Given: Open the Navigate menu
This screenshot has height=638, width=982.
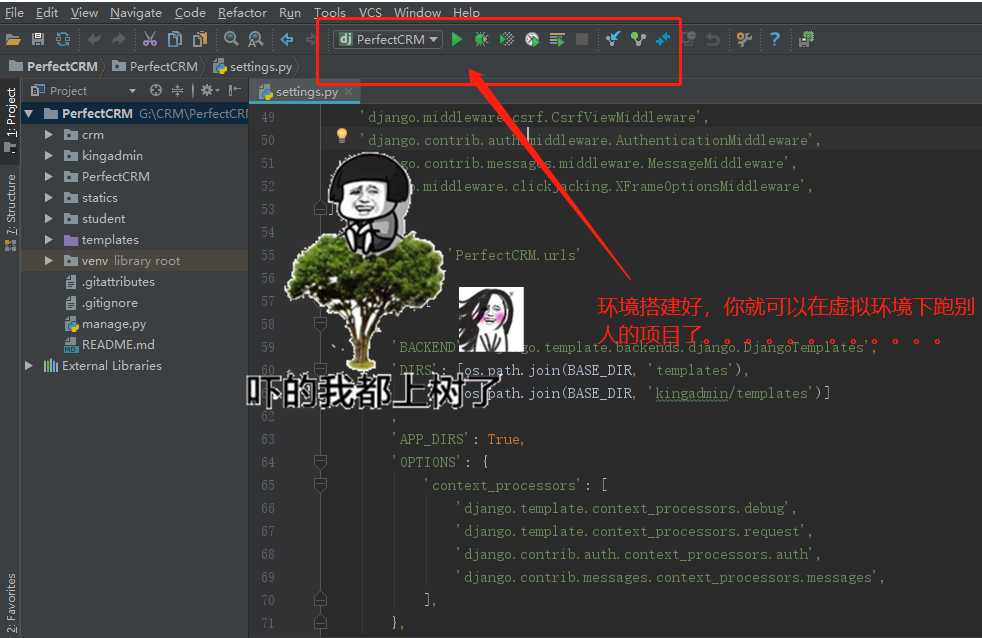Looking at the screenshot, I should [x=136, y=12].
